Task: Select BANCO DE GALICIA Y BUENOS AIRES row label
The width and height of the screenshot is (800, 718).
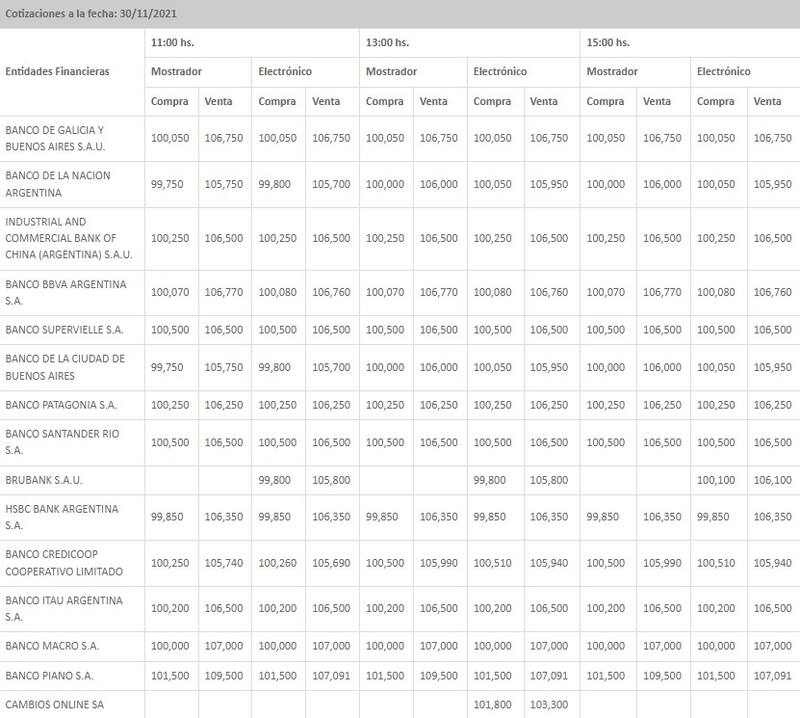Action: click(57, 138)
